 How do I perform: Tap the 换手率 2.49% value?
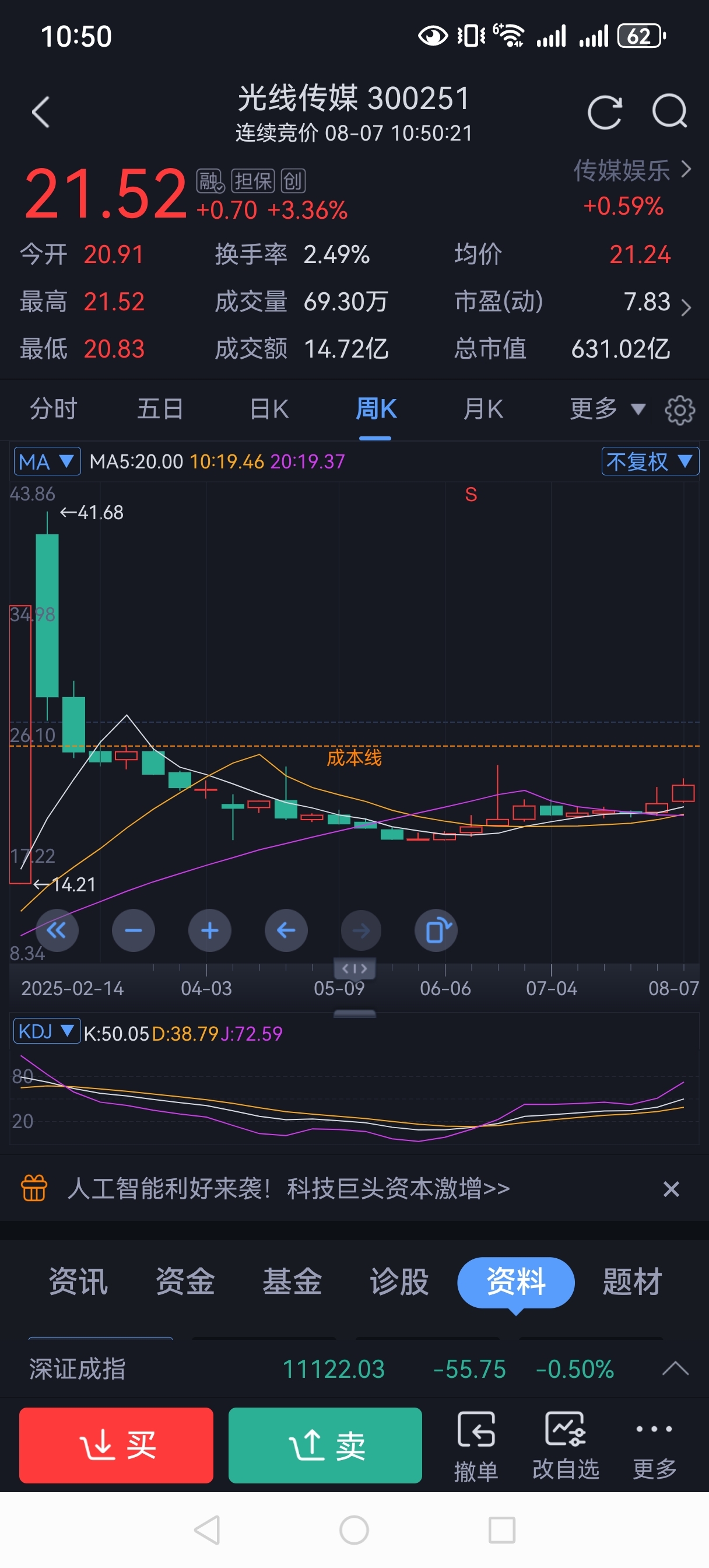coord(336,254)
